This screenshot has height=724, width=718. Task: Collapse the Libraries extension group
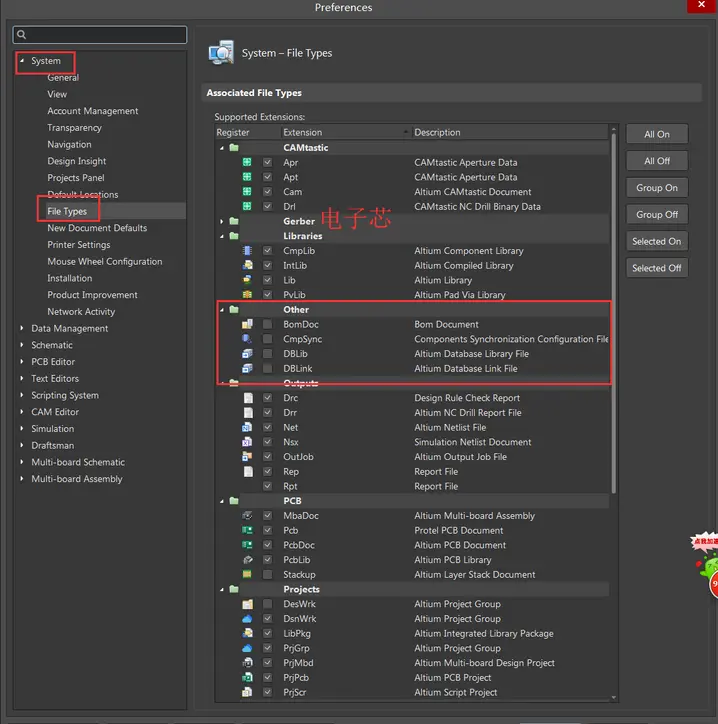tap(222, 236)
